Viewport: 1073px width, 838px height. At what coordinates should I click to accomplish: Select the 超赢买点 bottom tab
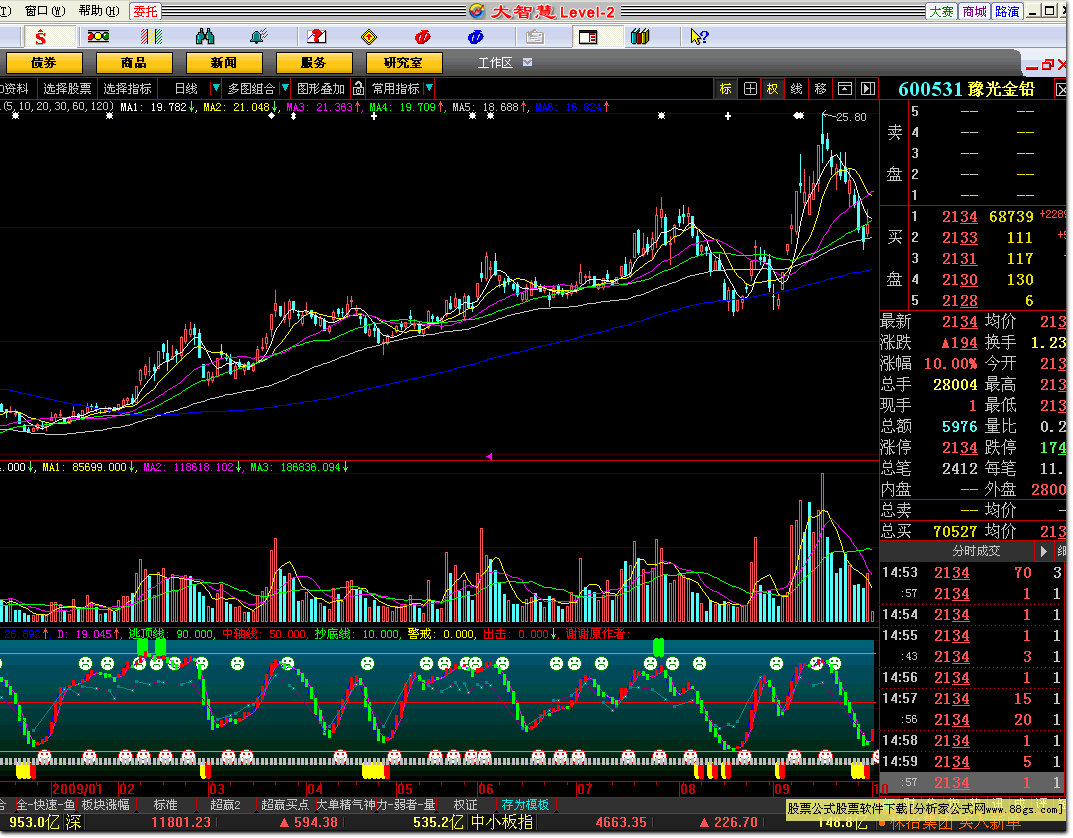[285, 805]
